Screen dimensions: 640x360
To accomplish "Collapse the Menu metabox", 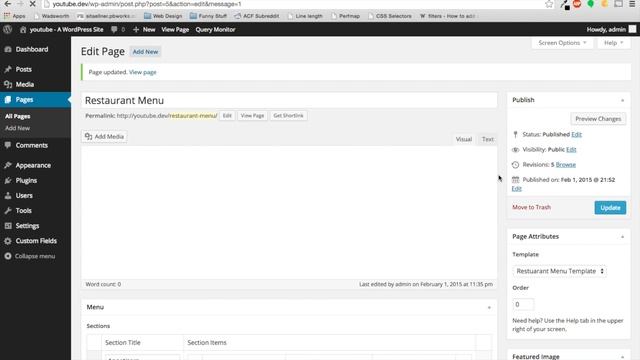I will tap(489, 307).
